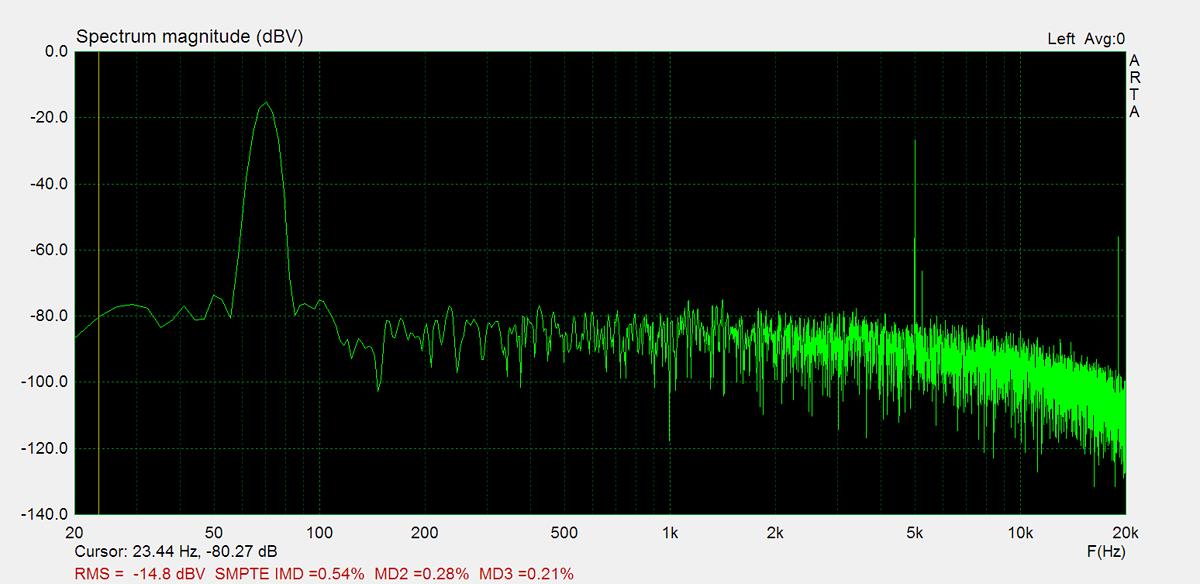Click the 100 Hz frequency axis label
Screen dimensions: 1200x584
tap(319, 531)
